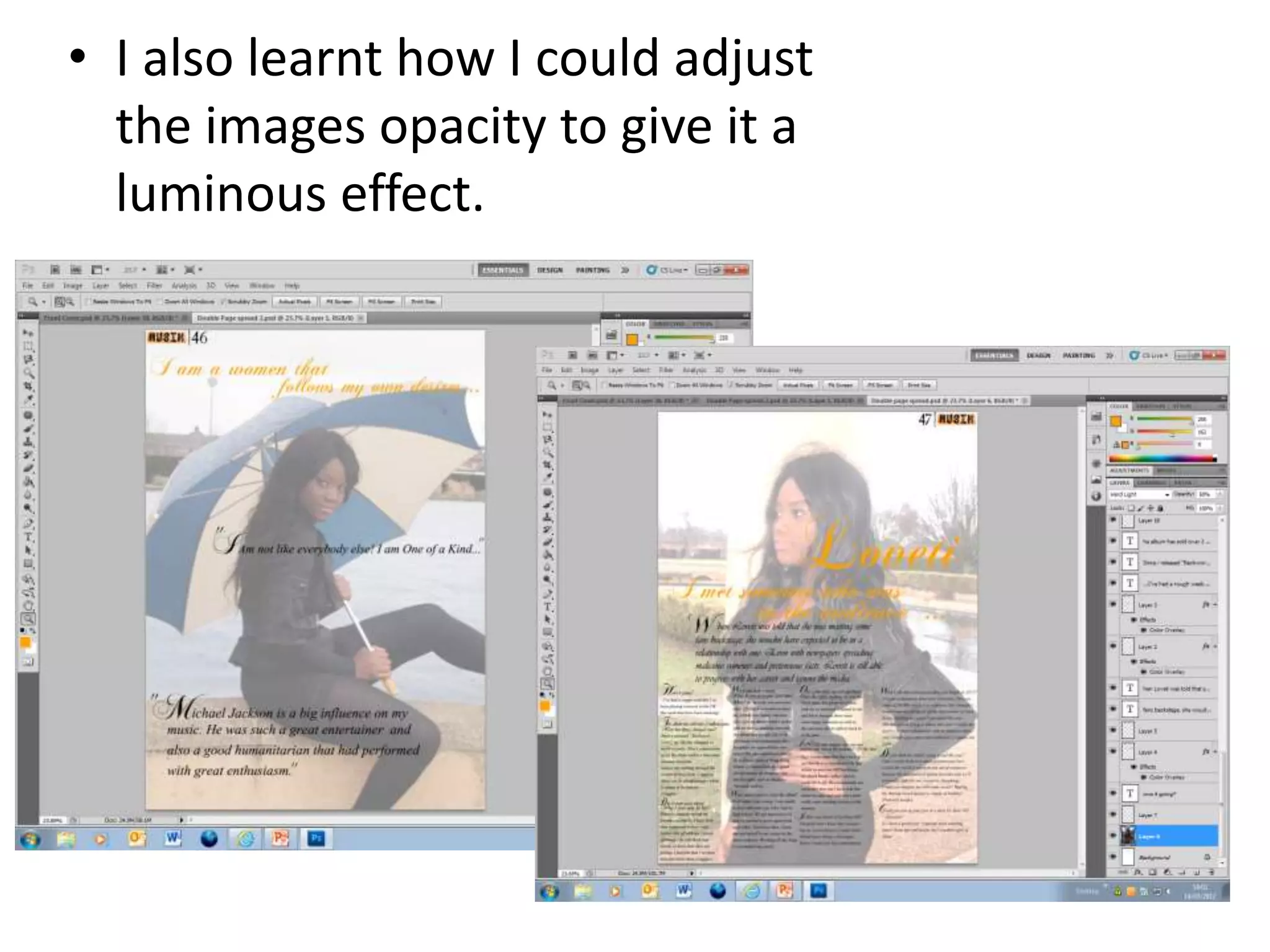The height and width of the screenshot is (952, 1270).
Task: Toggle Scrubby Zoom checkbox in right window
Action: (x=731, y=385)
